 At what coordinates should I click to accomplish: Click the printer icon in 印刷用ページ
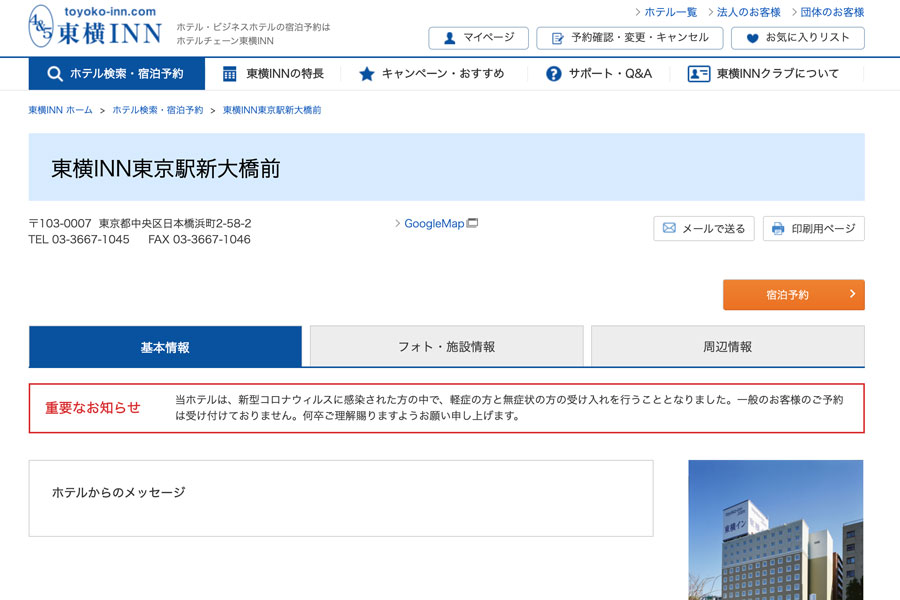[x=778, y=229]
